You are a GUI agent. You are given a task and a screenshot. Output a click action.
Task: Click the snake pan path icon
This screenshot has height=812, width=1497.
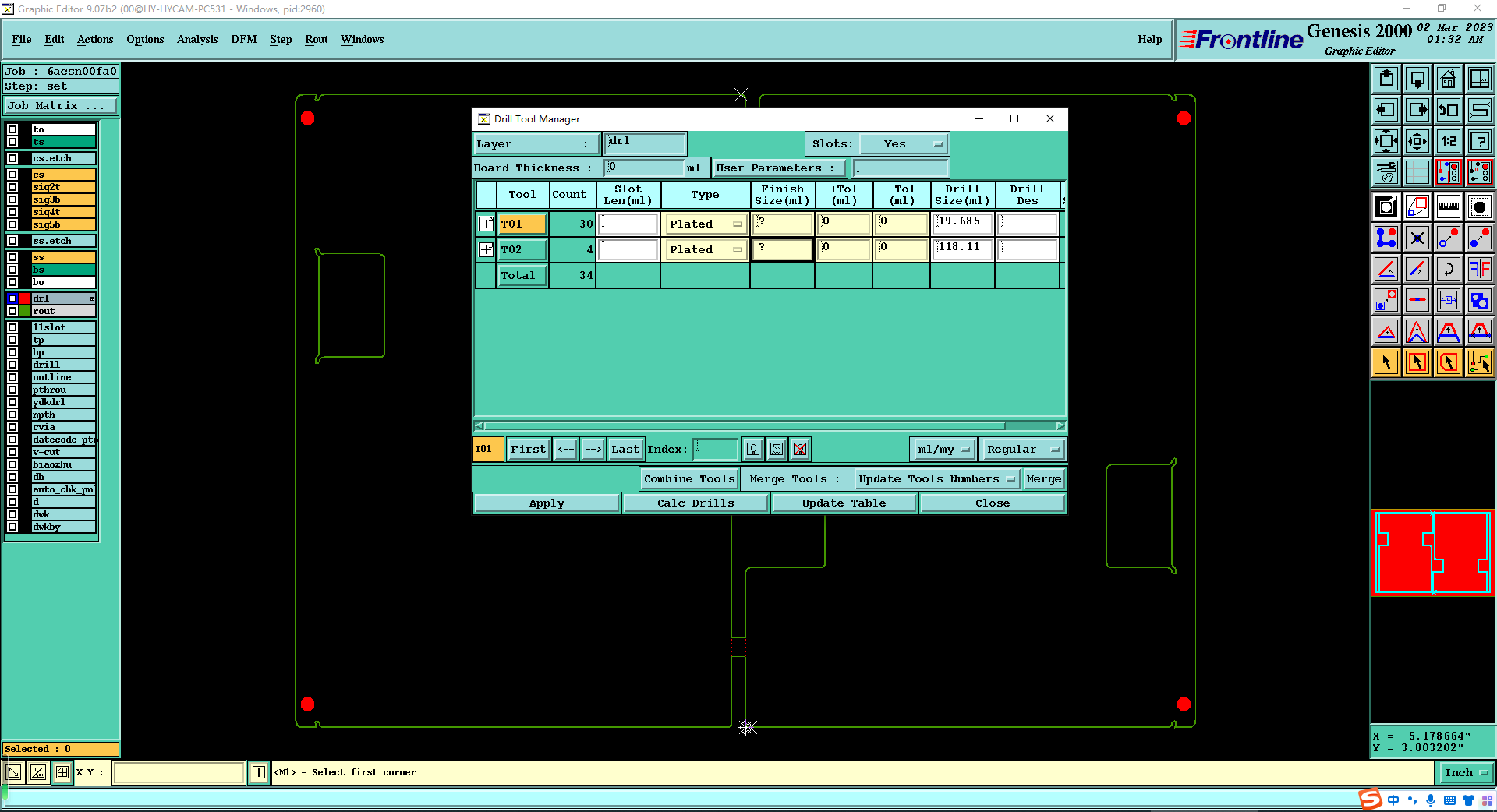[x=1480, y=110]
